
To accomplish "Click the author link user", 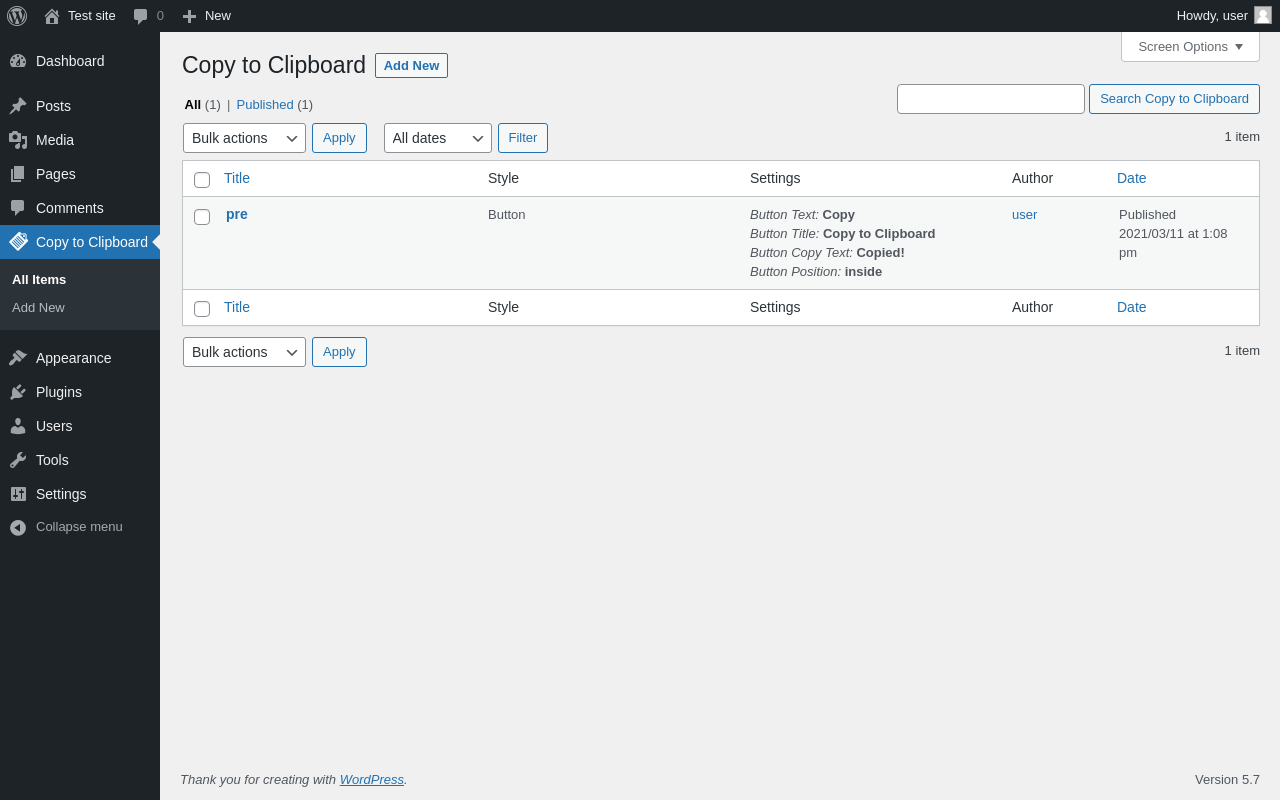I will pyautogui.click(x=1024, y=214).
